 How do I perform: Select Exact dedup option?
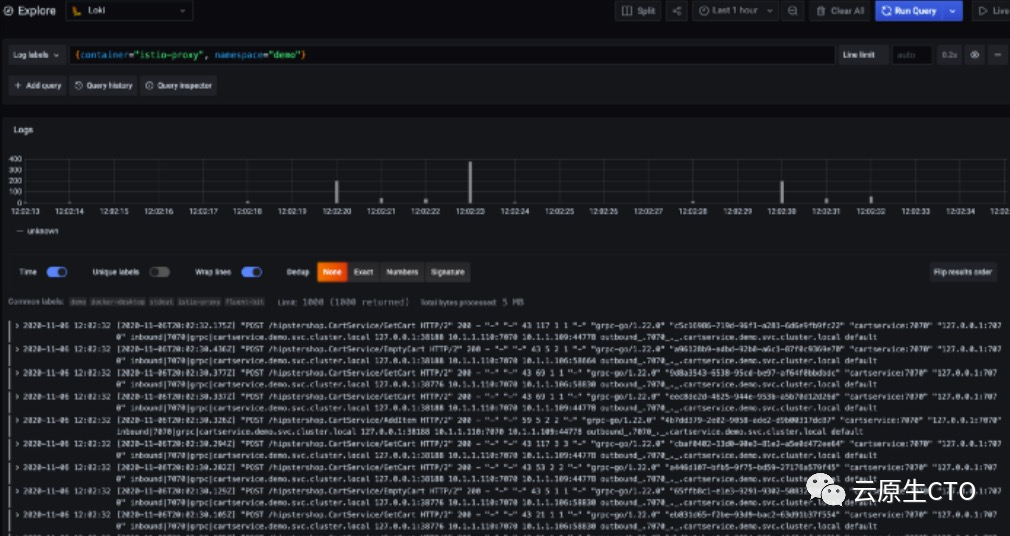pyautogui.click(x=363, y=272)
